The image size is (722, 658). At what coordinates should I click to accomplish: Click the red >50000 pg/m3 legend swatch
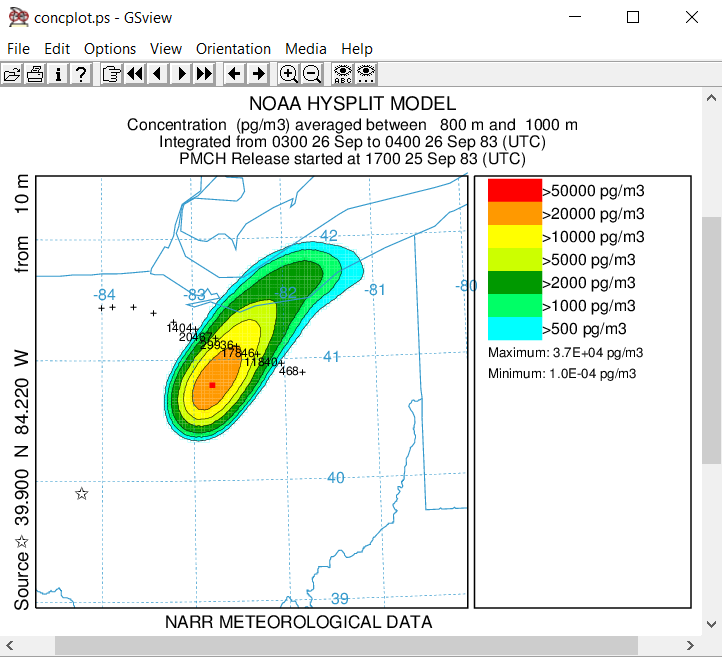[x=514, y=190]
